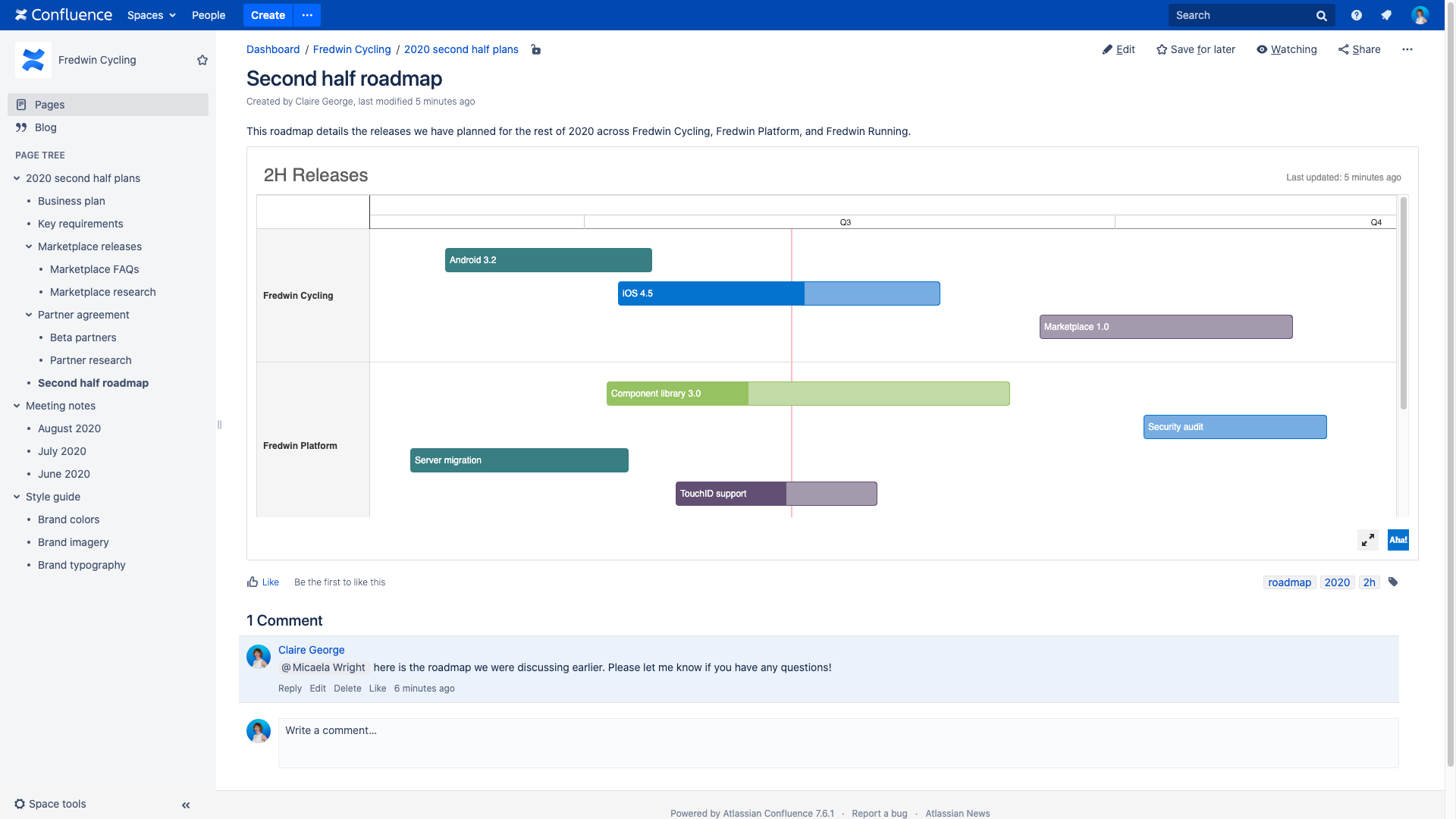Toggle Save for later on page
This screenshot has width=1456, height=819.
1196,49
